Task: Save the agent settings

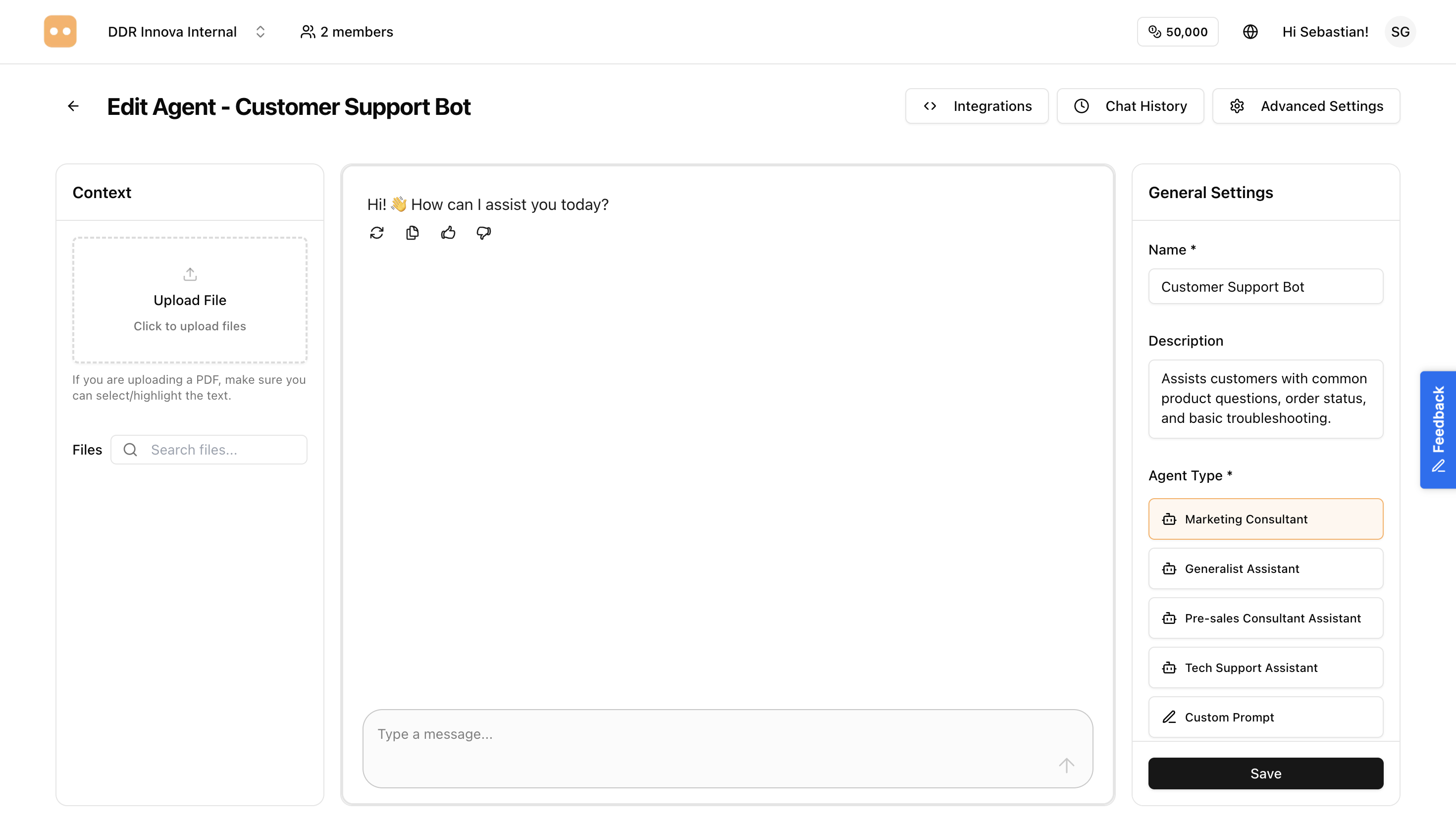Action: coord(1265,773)
